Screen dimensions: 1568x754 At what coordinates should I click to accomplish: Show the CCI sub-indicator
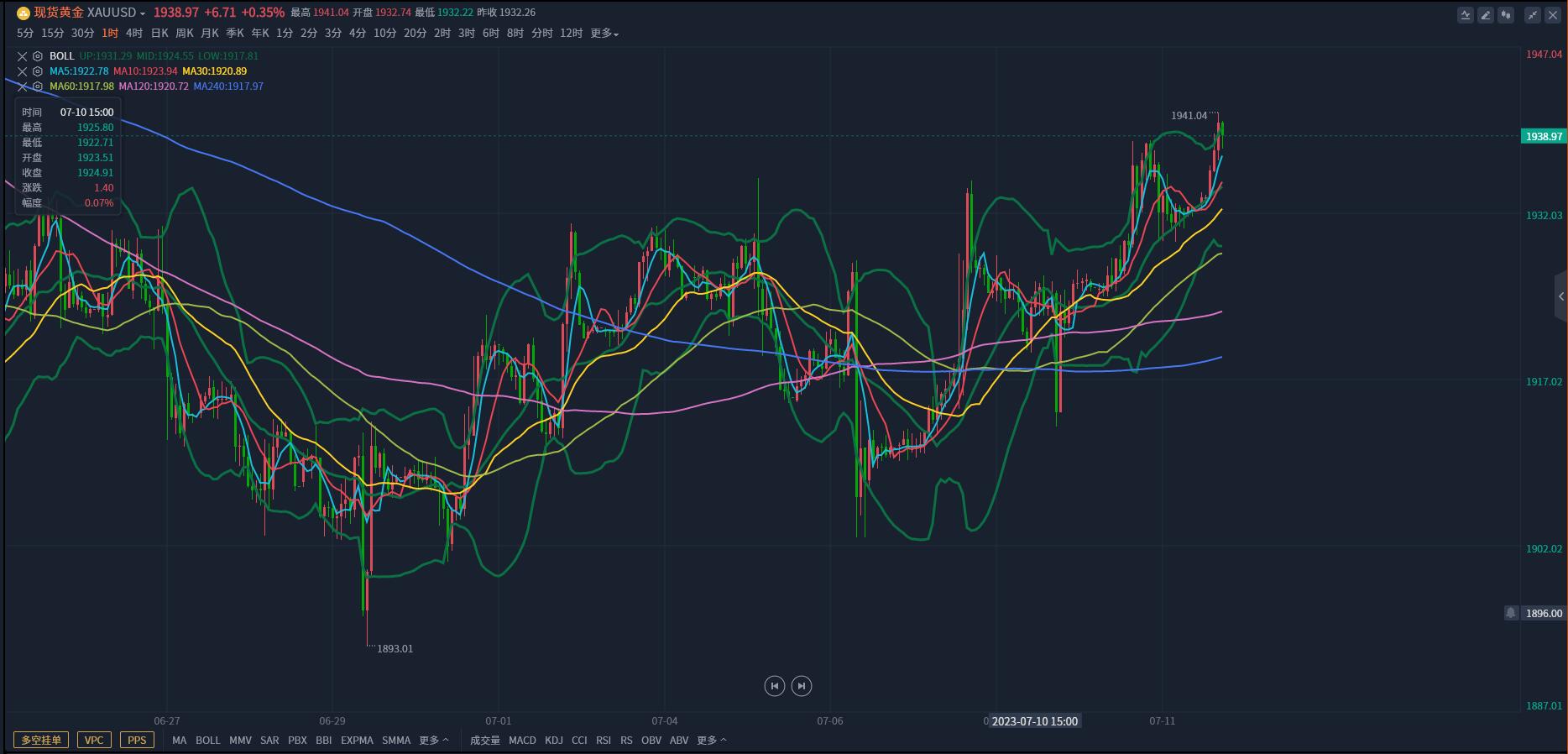point(579,741)
